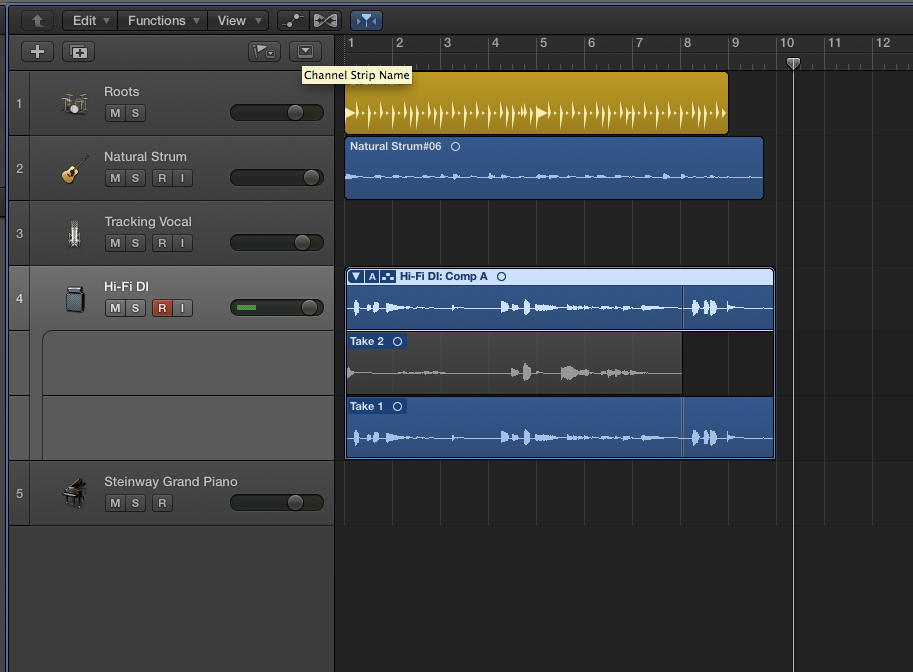Click the duplicate track button
The height and width of the screenshot is (672, 913).
point(78,52)
